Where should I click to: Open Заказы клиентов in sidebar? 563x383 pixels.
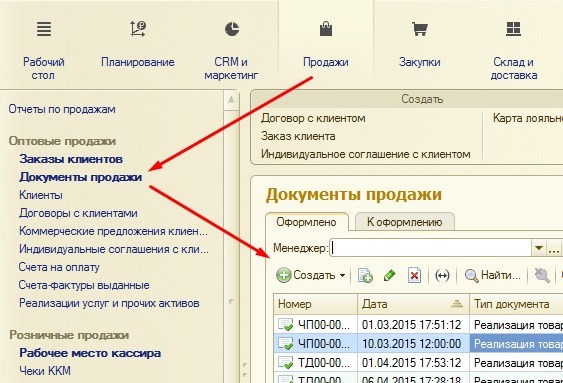tap(71, 159)
